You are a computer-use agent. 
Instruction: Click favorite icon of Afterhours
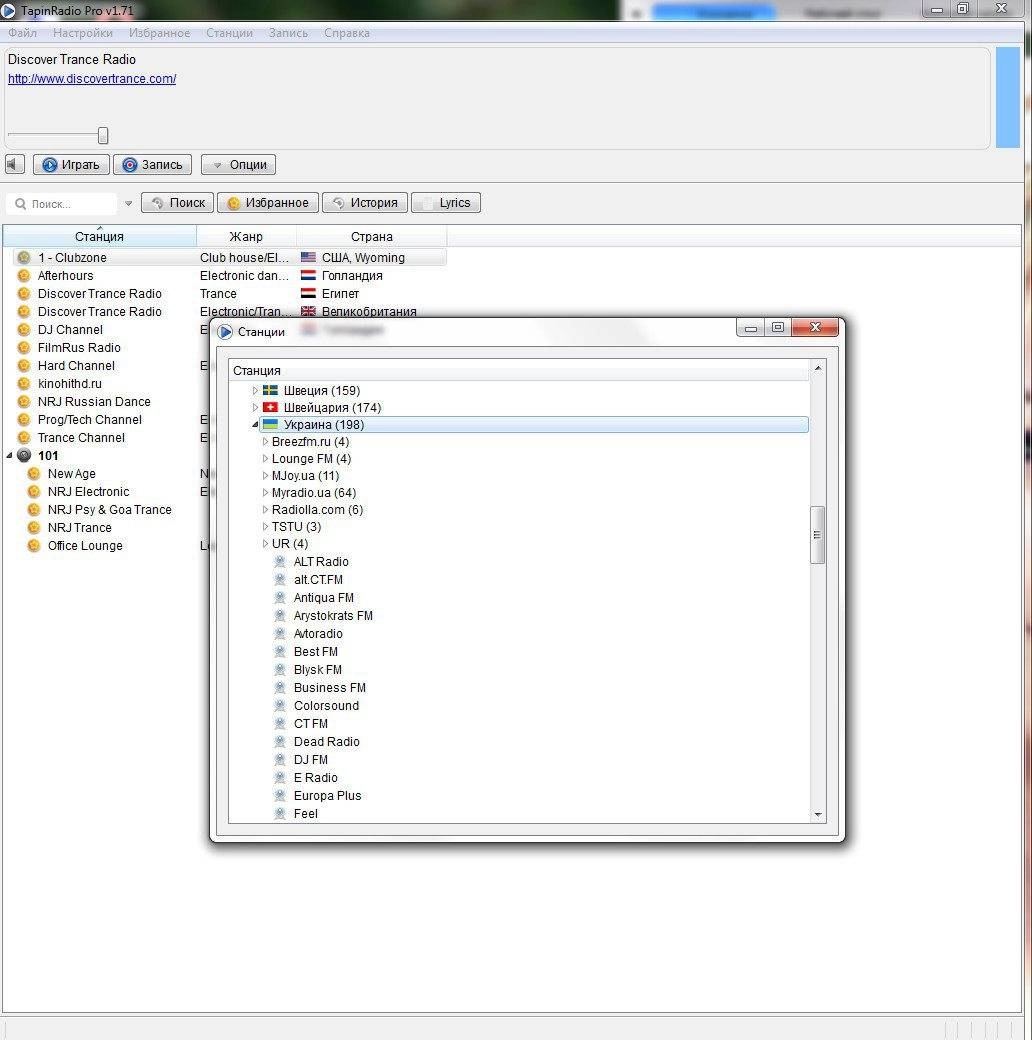pos(24,275)
